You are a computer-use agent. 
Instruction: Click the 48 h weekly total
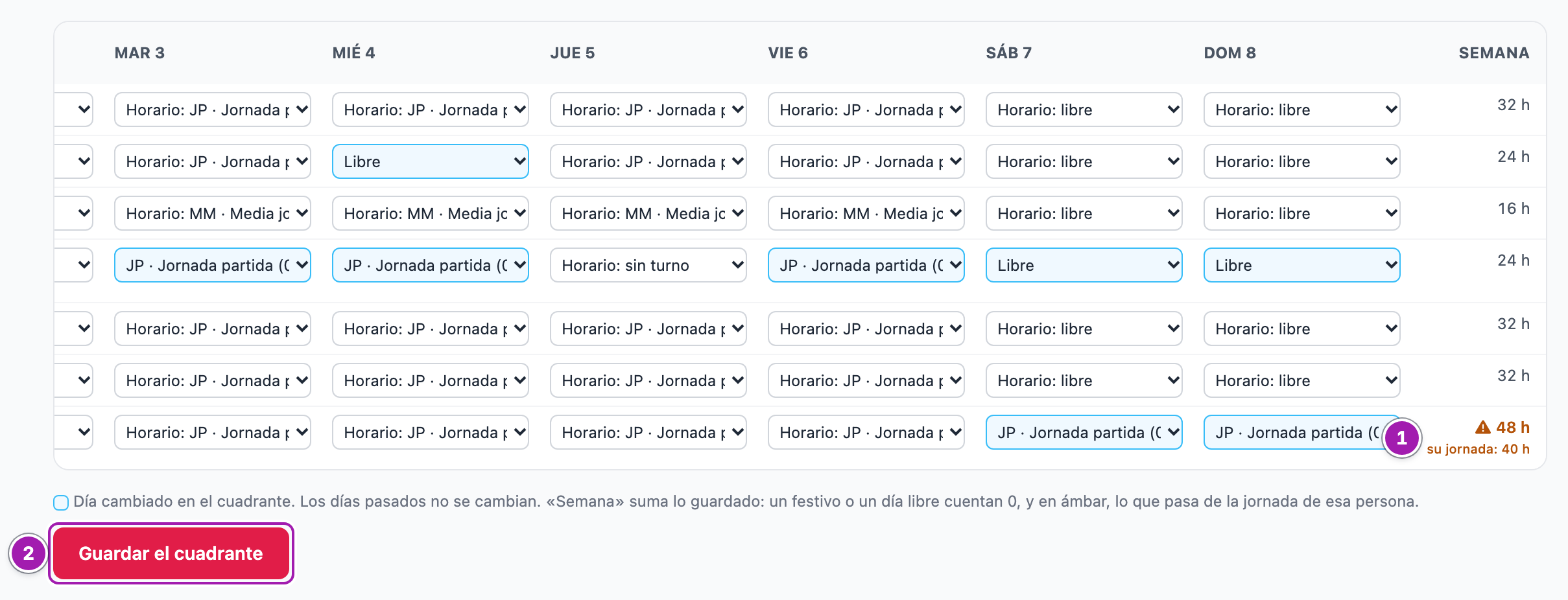tap(1513, 428)
